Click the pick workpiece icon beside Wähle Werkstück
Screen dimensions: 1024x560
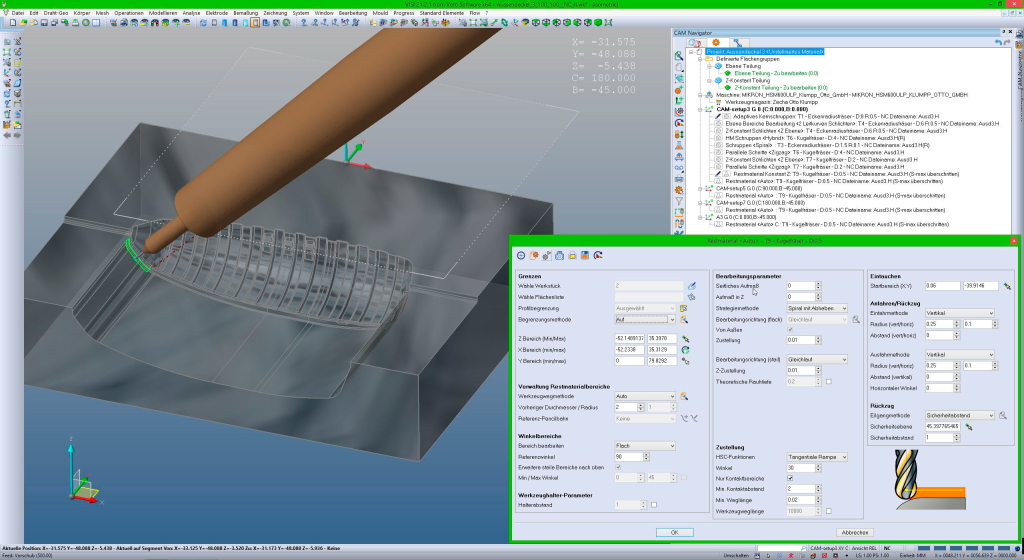click(x=692, y=286)
